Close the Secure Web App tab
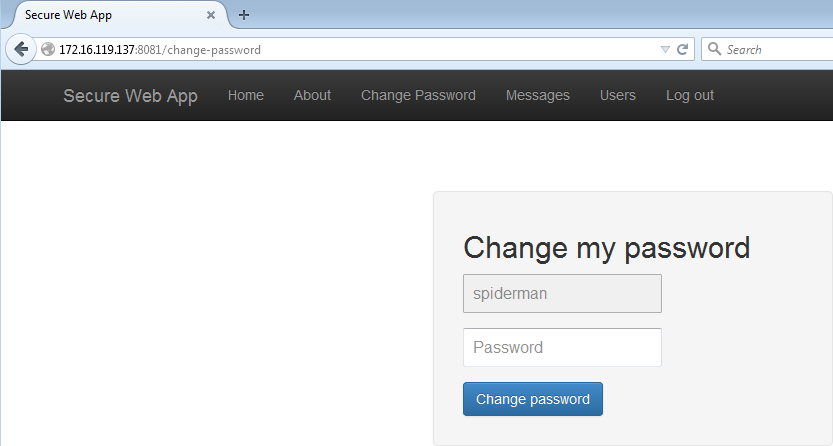Screen dimensions: 833x446 (211, 15)
